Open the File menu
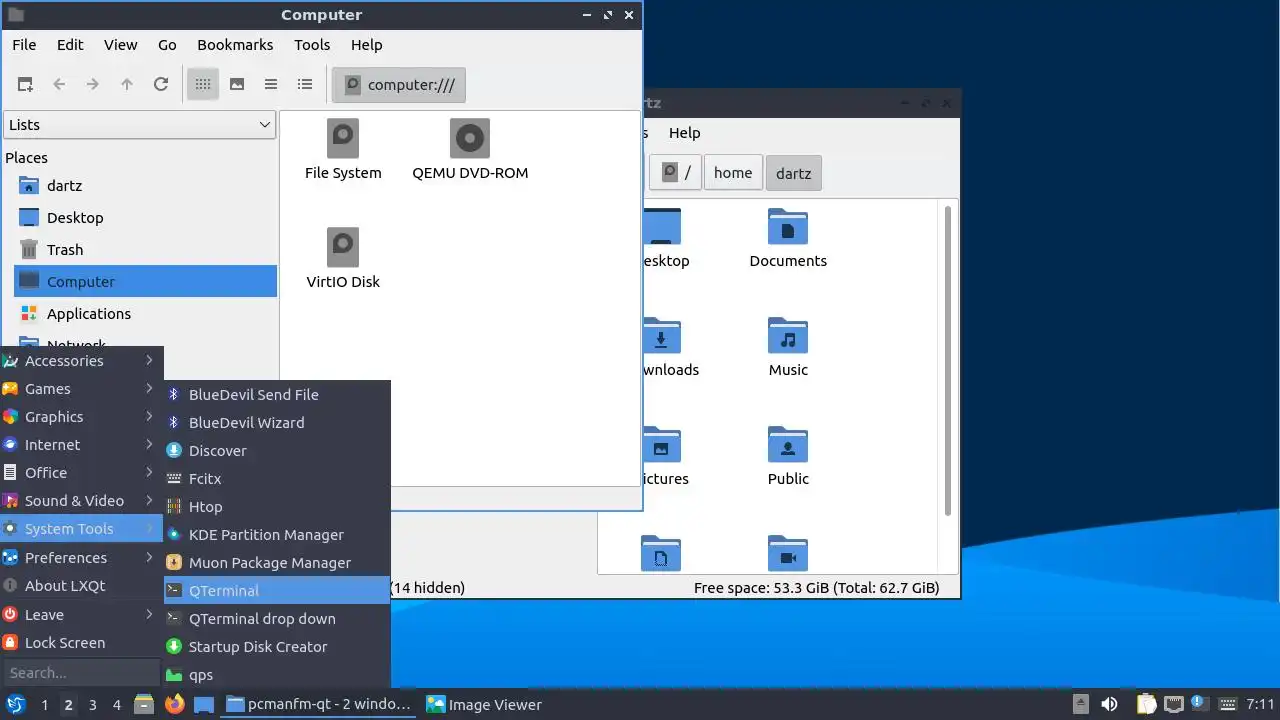Screen dimensions: 1280x720 click(24, 45)
